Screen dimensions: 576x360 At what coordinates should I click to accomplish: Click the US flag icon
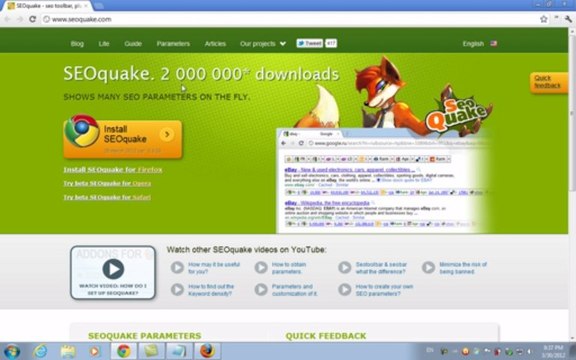pos(493,43)
